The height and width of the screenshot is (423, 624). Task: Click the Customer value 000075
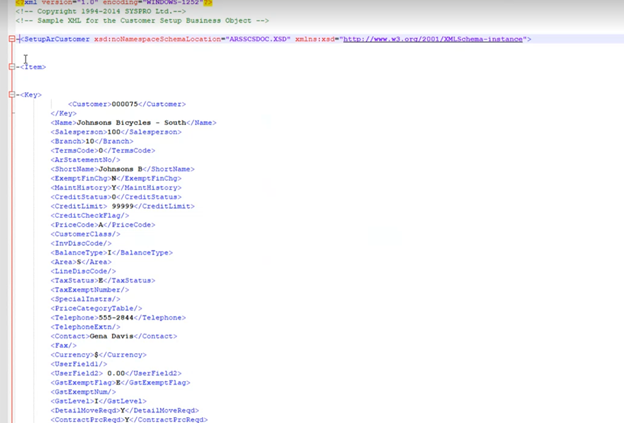[x=125, y=104]
